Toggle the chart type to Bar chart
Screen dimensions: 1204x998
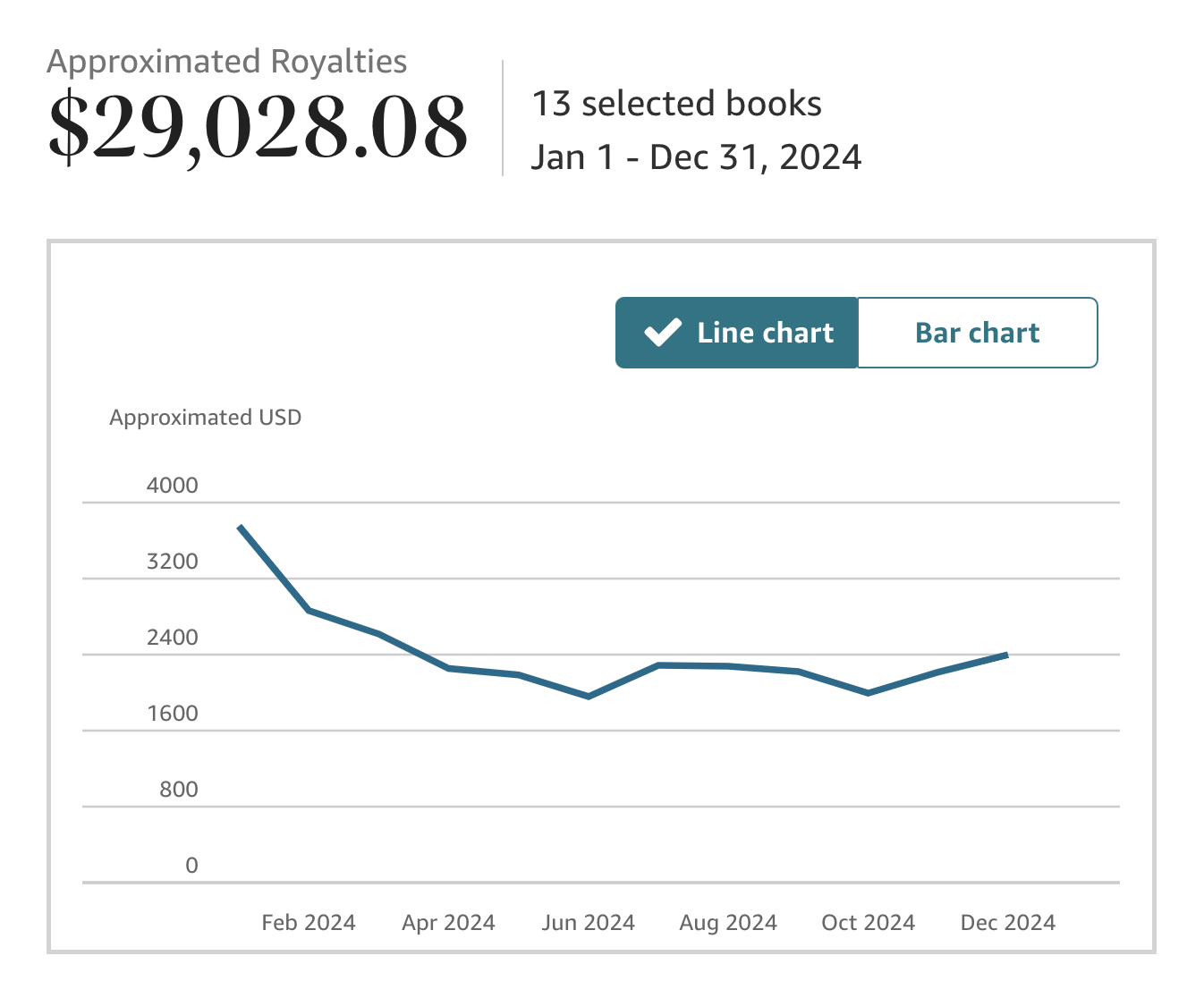[978, 333]
